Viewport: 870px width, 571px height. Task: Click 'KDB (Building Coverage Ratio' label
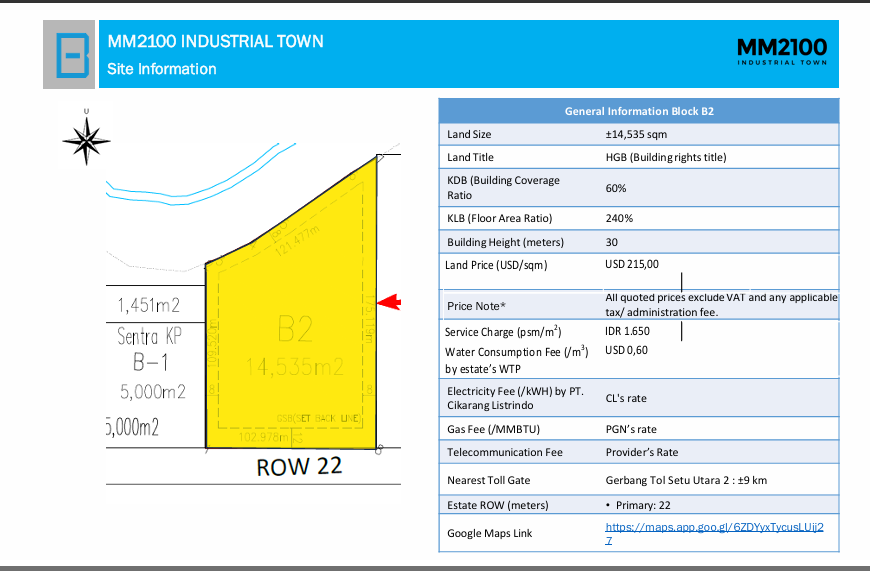click(503, 188)
